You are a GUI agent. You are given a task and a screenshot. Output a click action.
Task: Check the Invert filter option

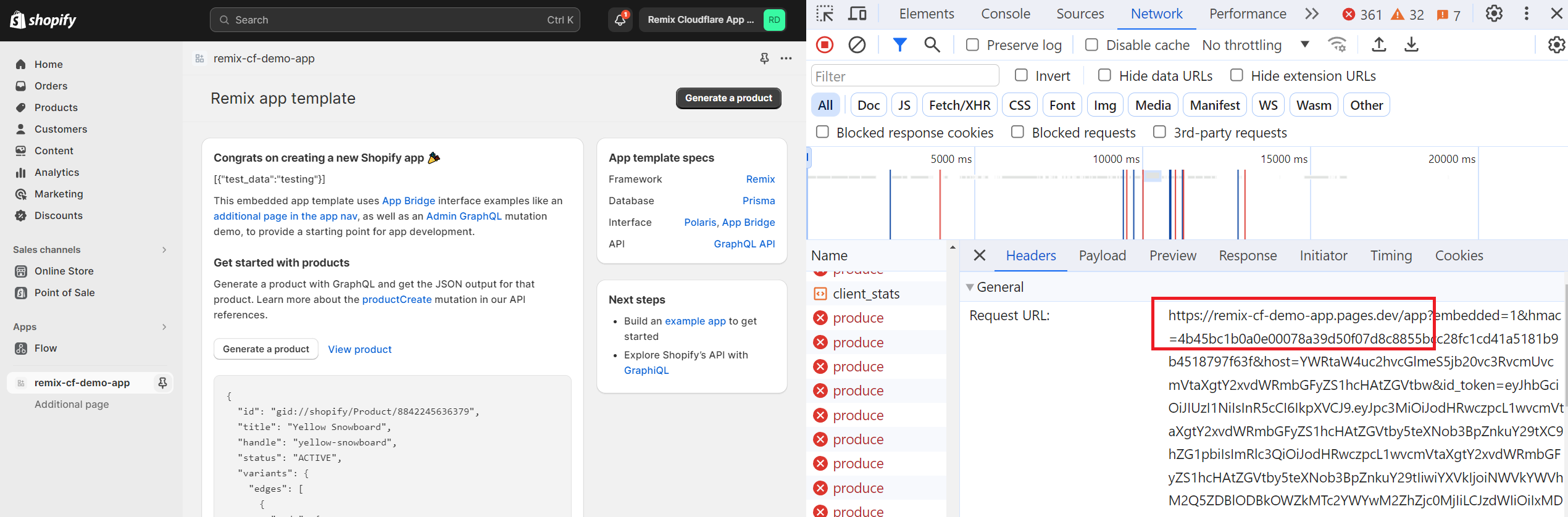pos(1021,75)
